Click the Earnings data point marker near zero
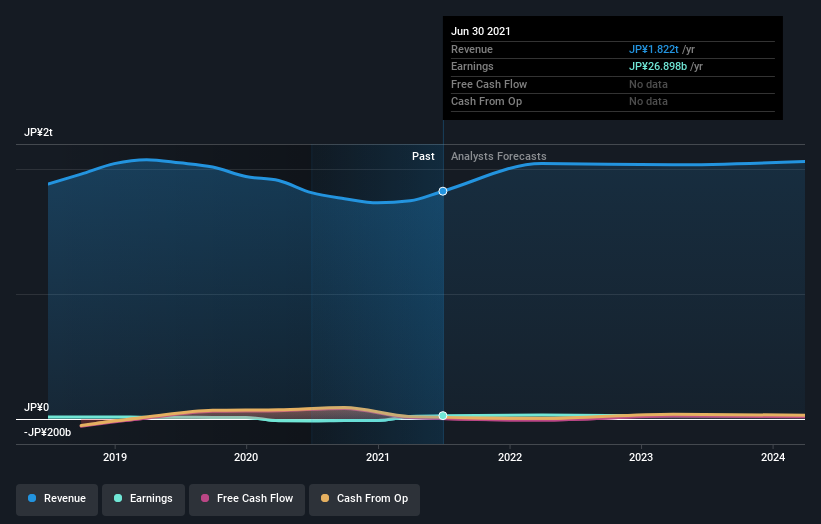This screenshot has width=821, height=524. click(x=443, y=415)
